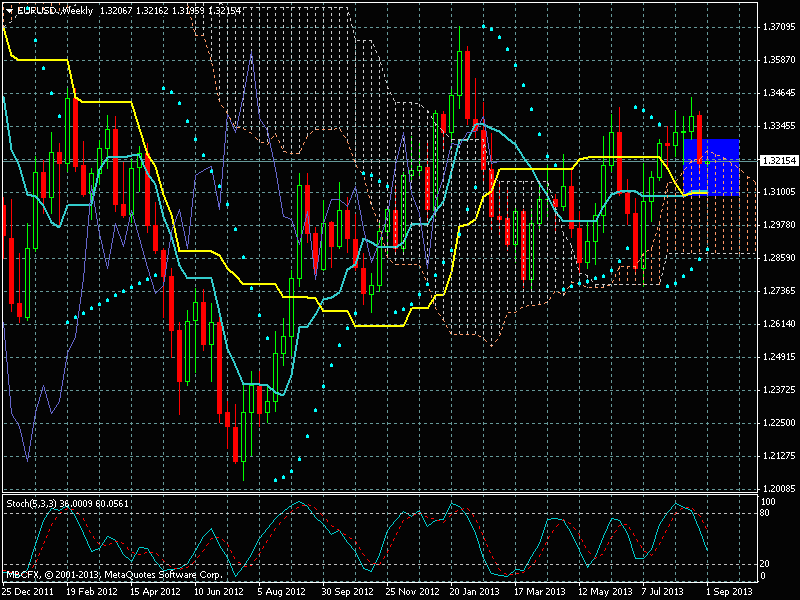The width and height of the screenshot is (800, 600).
Task: Click the triangle icon beside EURUSD,Weekly
Action: (9, 9)
